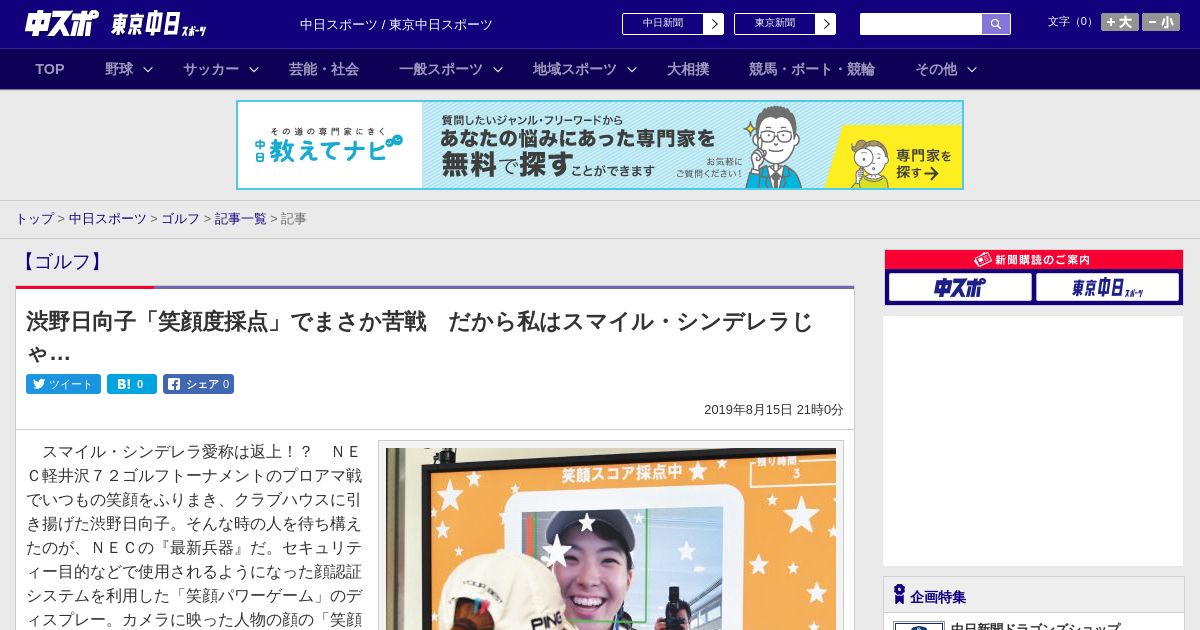Image resolution: width=1200 pixels, height=630 pixels.
Task: Click 中スポ subscription banner button
Action: [x=960, y=288]
